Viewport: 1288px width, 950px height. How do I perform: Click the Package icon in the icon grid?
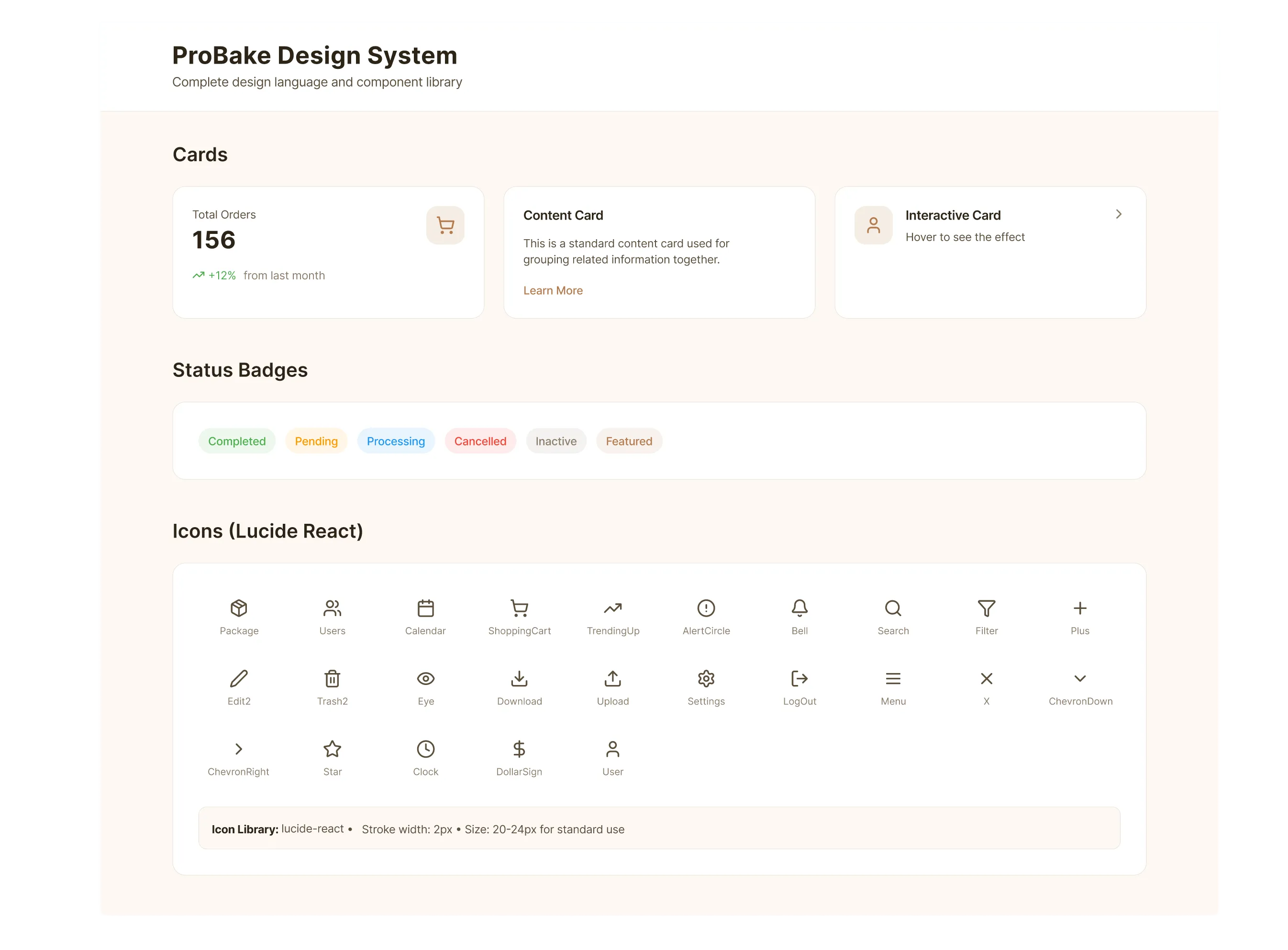[239, 608]
